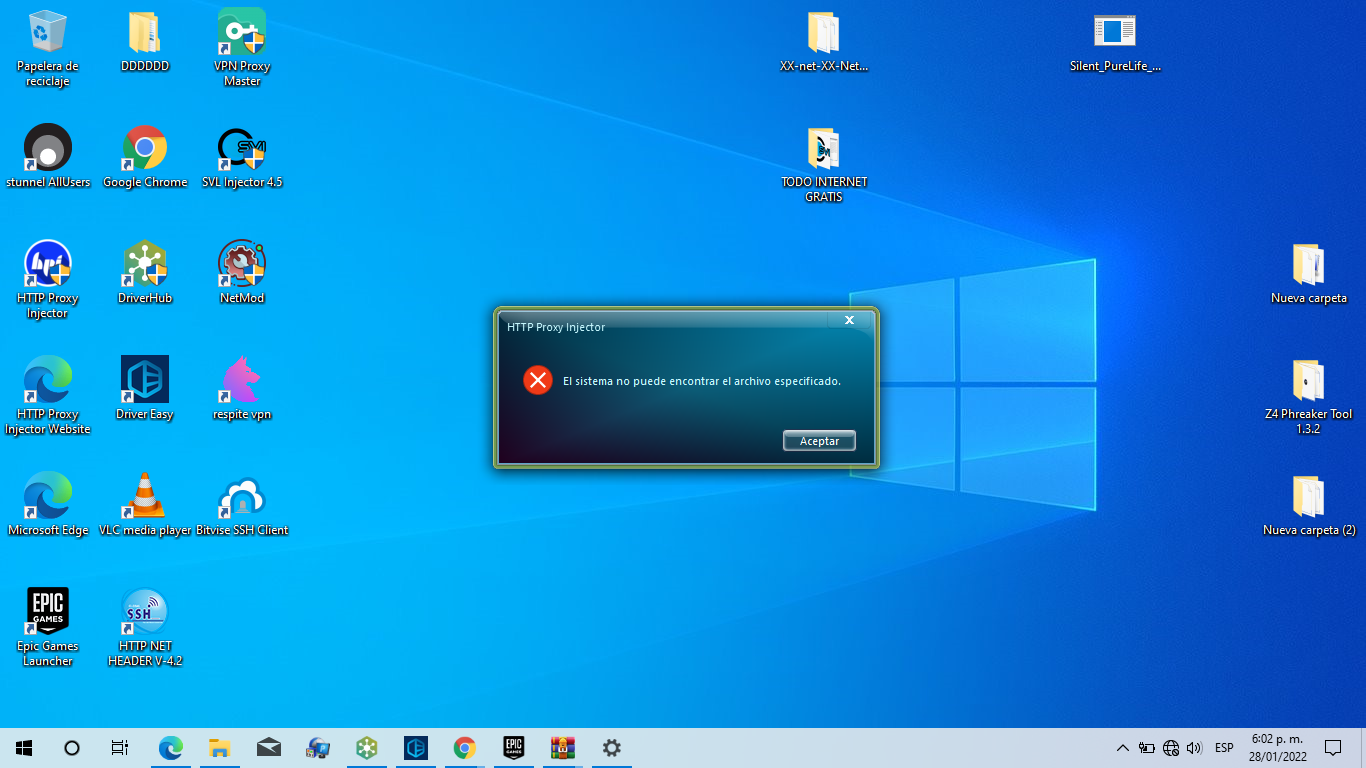Expand hidden system tray icons
This screenshot has width=1366, height=768.
pos(1122,748)
